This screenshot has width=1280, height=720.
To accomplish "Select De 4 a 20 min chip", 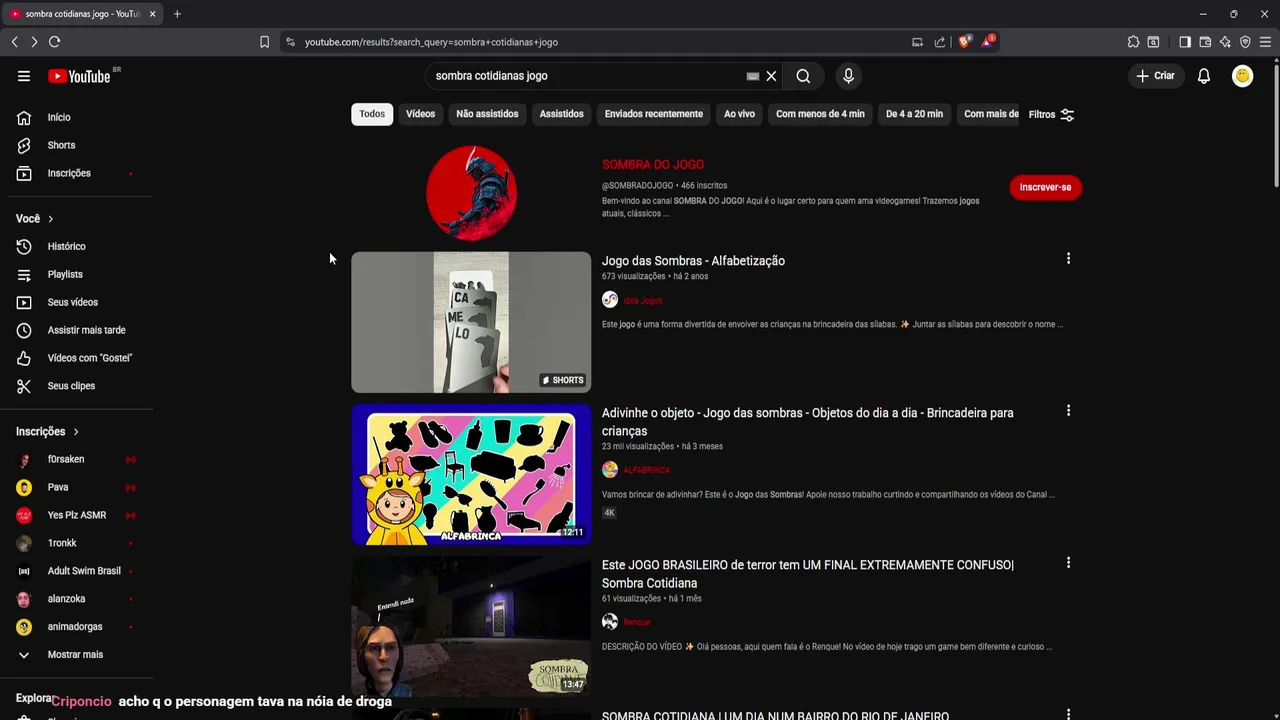I will 914,114.
